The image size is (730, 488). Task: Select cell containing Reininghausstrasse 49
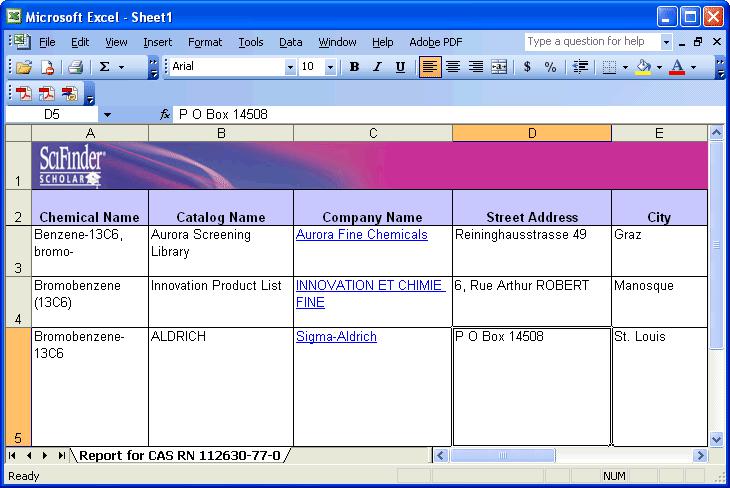point(532,251)
